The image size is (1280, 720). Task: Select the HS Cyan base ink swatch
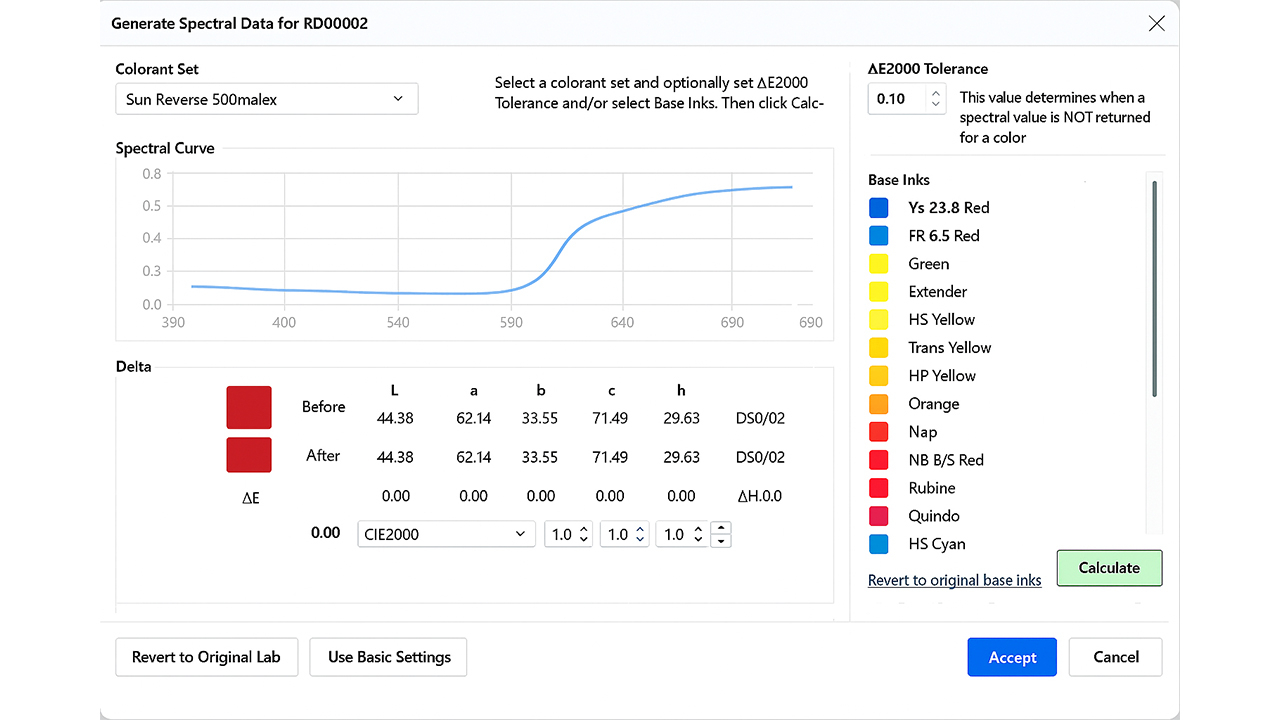click(879, 544)
